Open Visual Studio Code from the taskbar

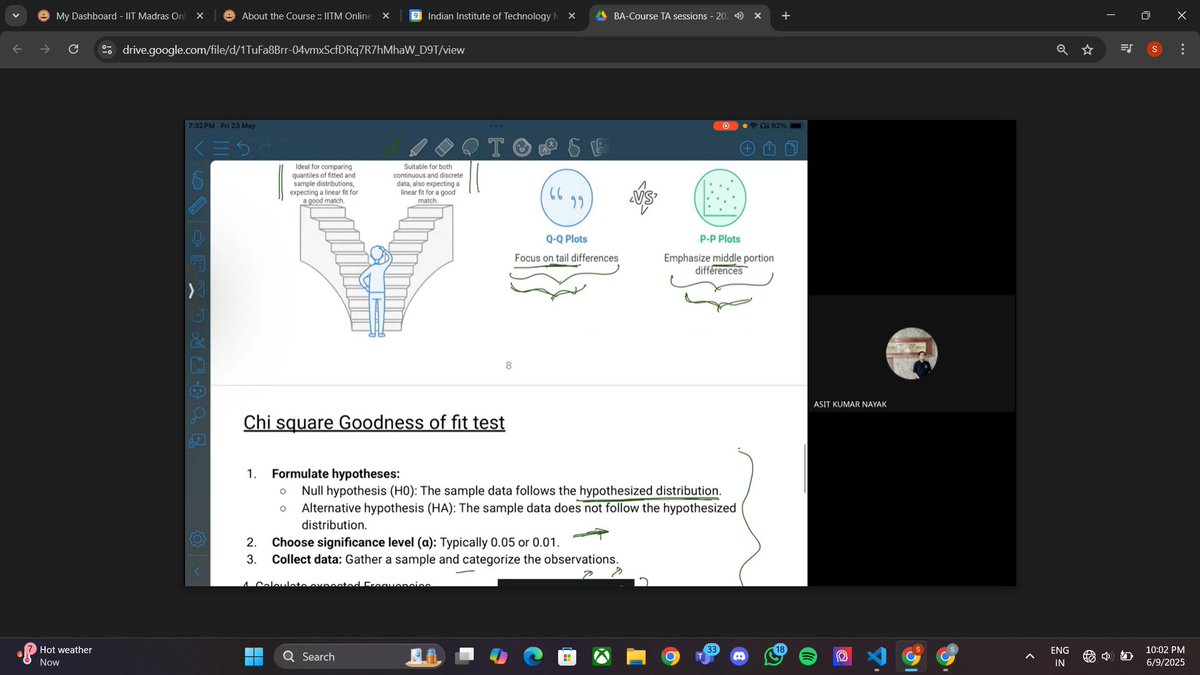(x=878, y=656)
